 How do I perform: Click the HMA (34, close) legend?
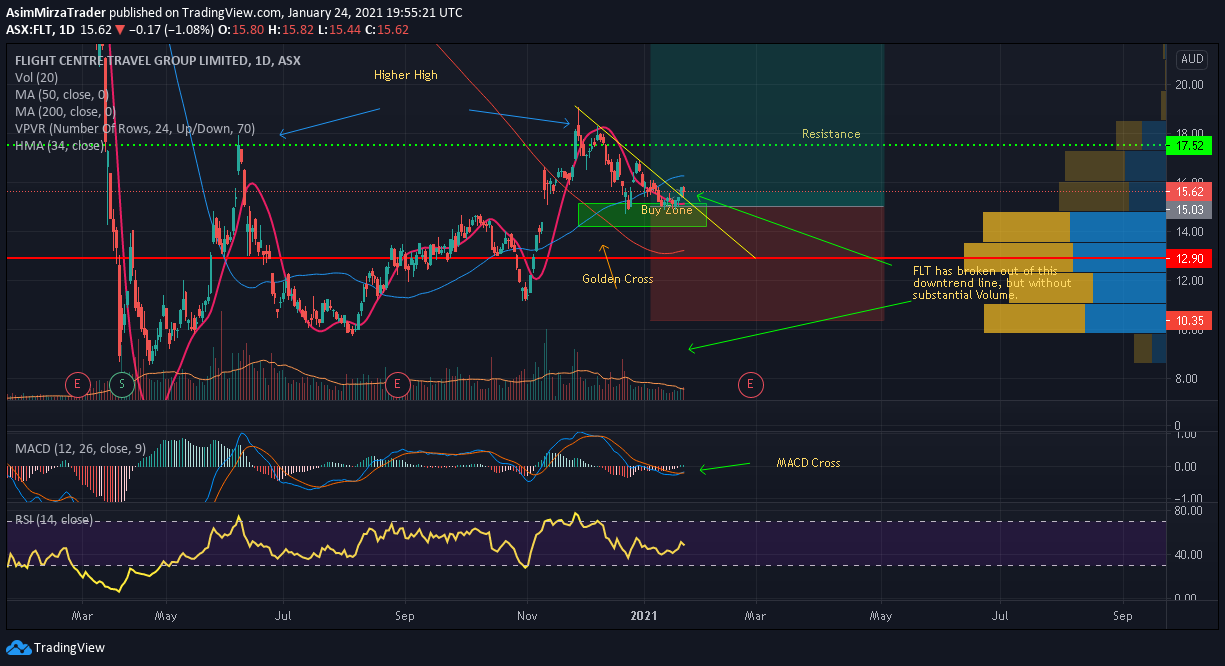(59, 146)
